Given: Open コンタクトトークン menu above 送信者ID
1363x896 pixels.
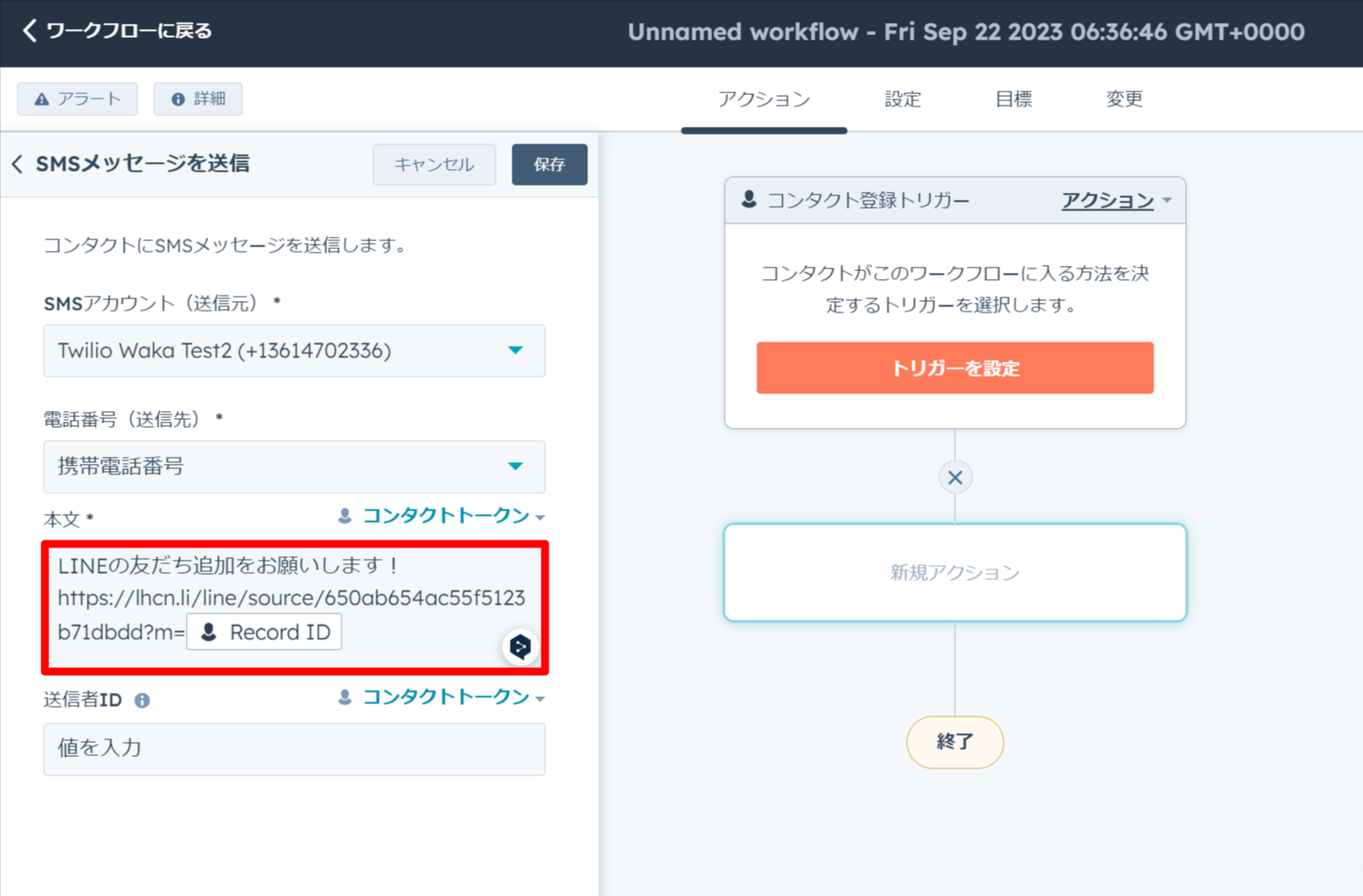Looking at the screenshot, I should [x=442, y=697].
